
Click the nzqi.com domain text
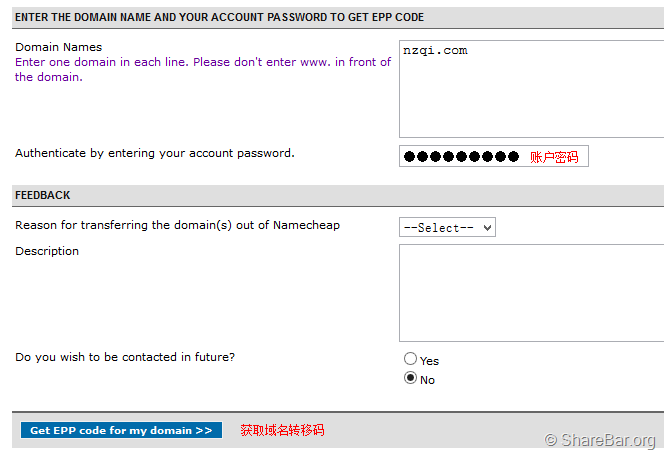pos(435,51)
